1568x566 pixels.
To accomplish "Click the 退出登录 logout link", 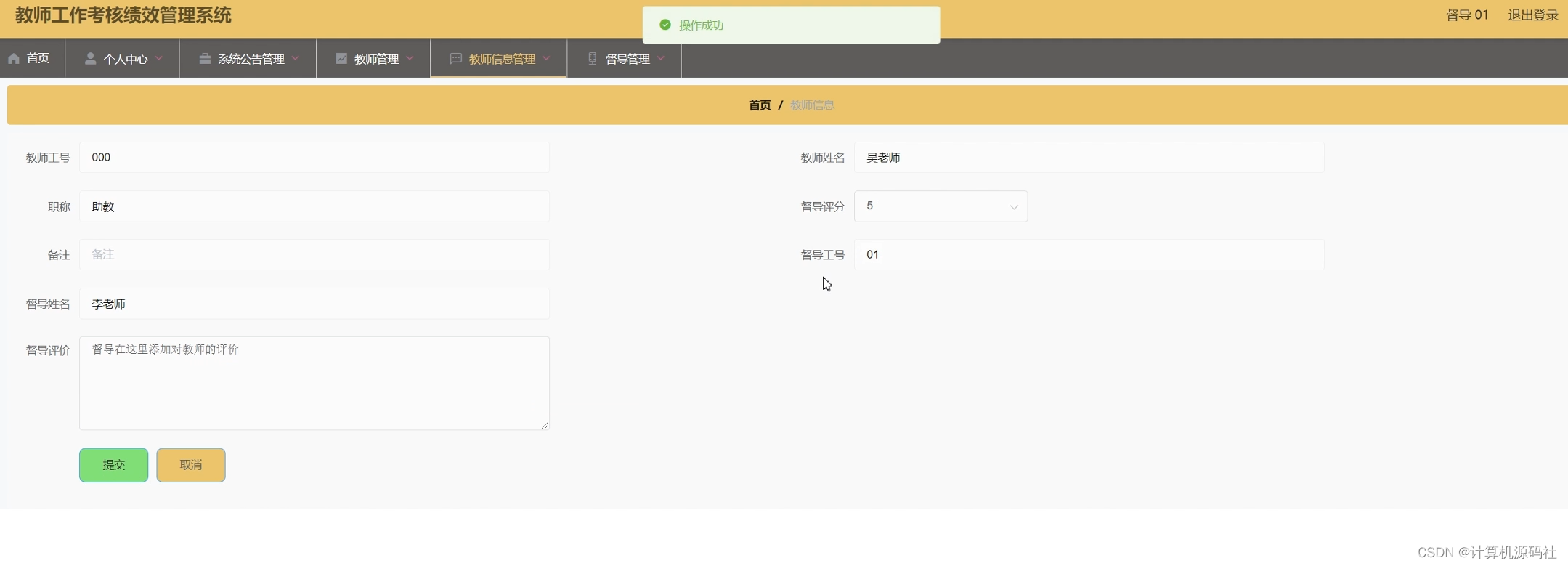I will click(1533, 15).
